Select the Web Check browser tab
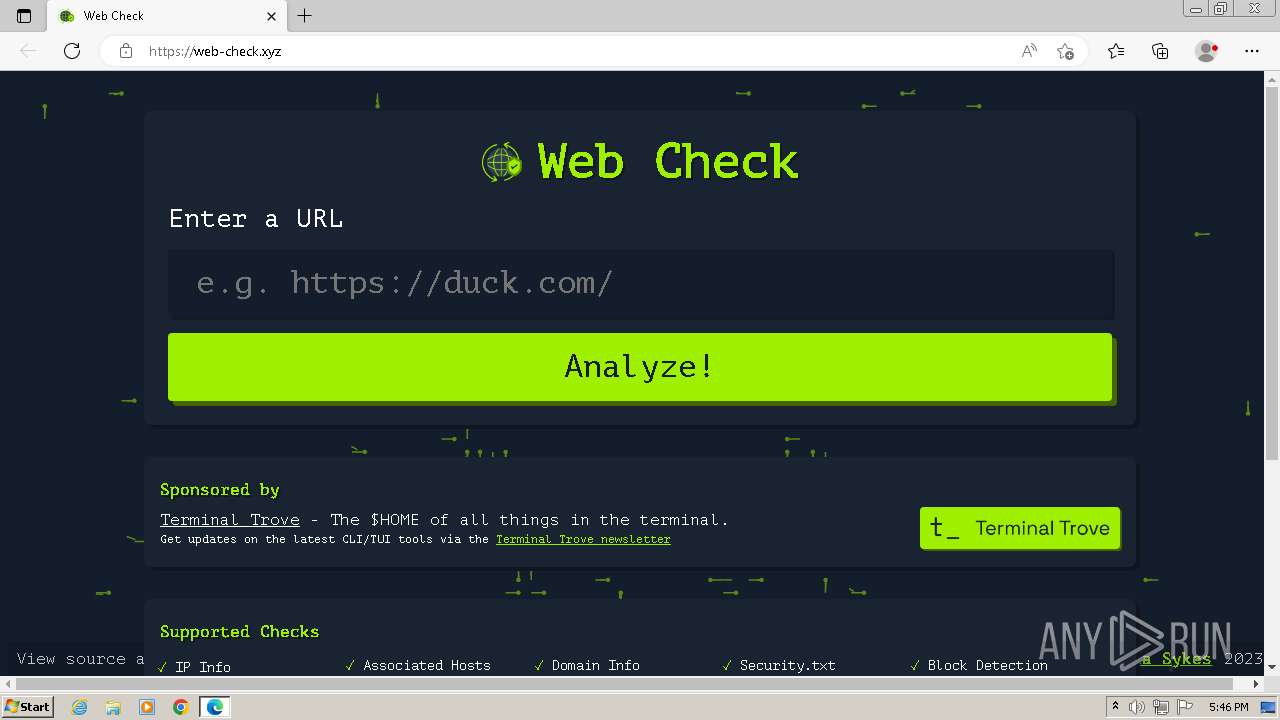Viewport: 1280px width, 720px height. pyautogui.click(x=165, y=16)
